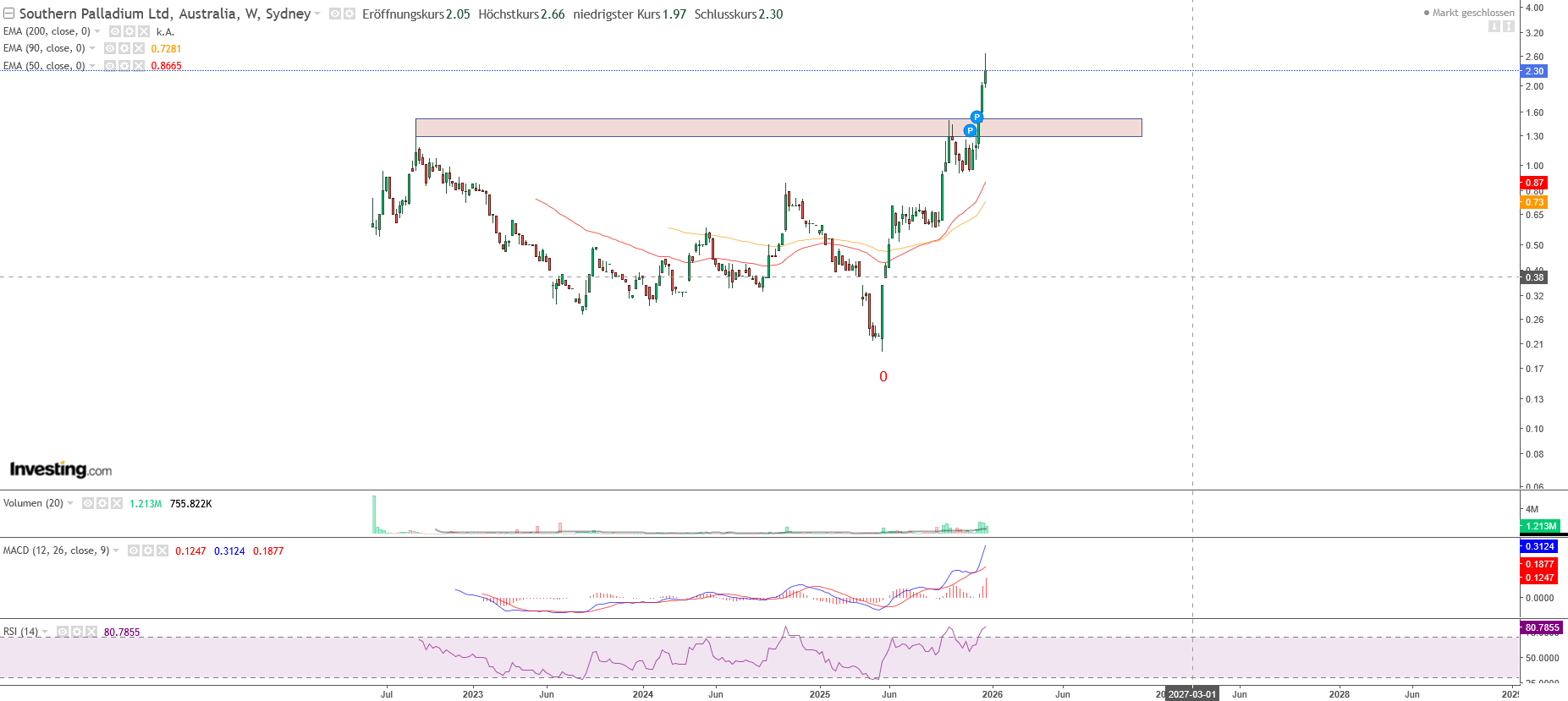Click the blue 2.30 price label on axis
The height and width of the screenshot is (701, 1568).
(x=1534, y=71)
